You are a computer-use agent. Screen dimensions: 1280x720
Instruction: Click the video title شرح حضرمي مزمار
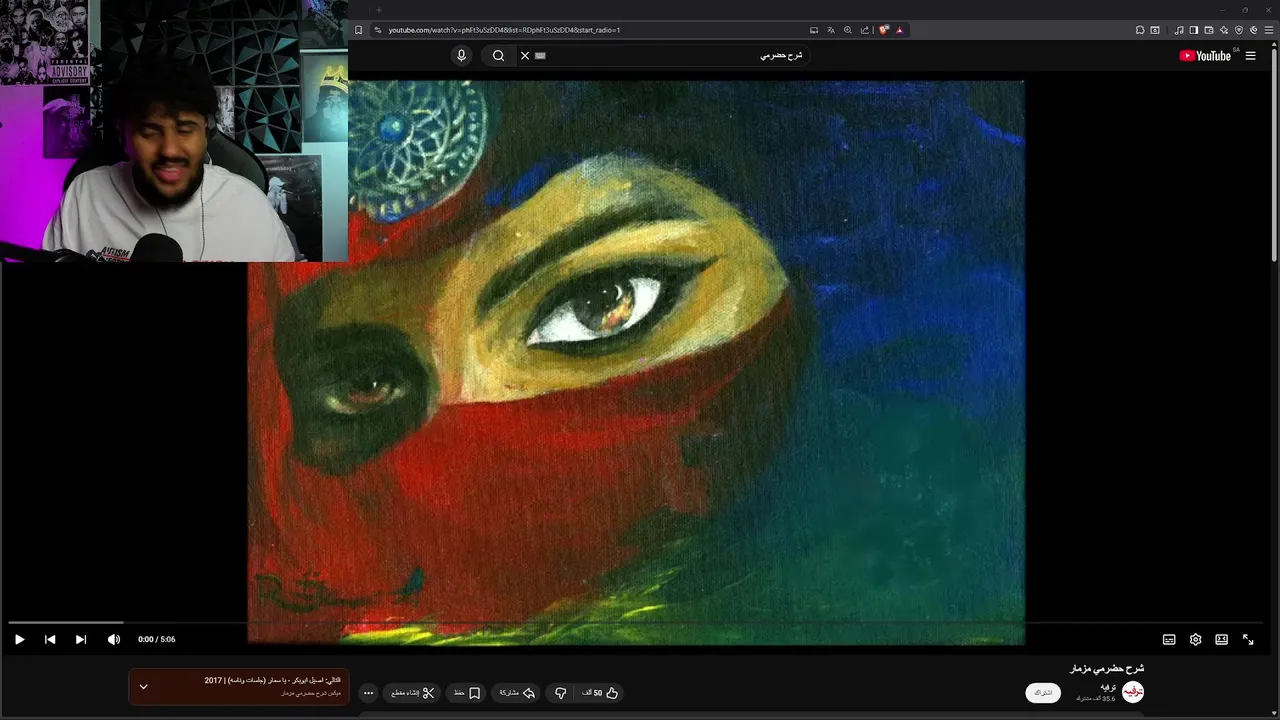coord(1107,668)
